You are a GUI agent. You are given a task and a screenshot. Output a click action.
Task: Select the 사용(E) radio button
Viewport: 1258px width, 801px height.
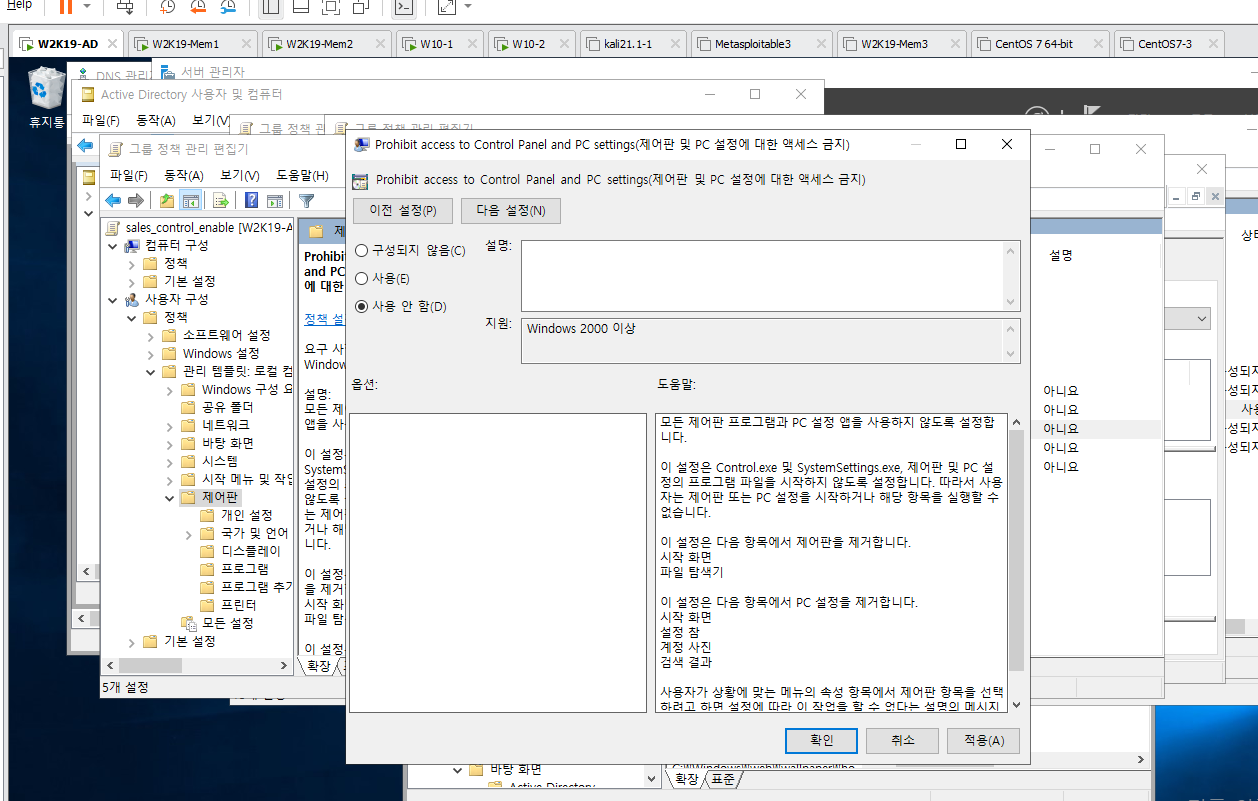tap(362, 279)
